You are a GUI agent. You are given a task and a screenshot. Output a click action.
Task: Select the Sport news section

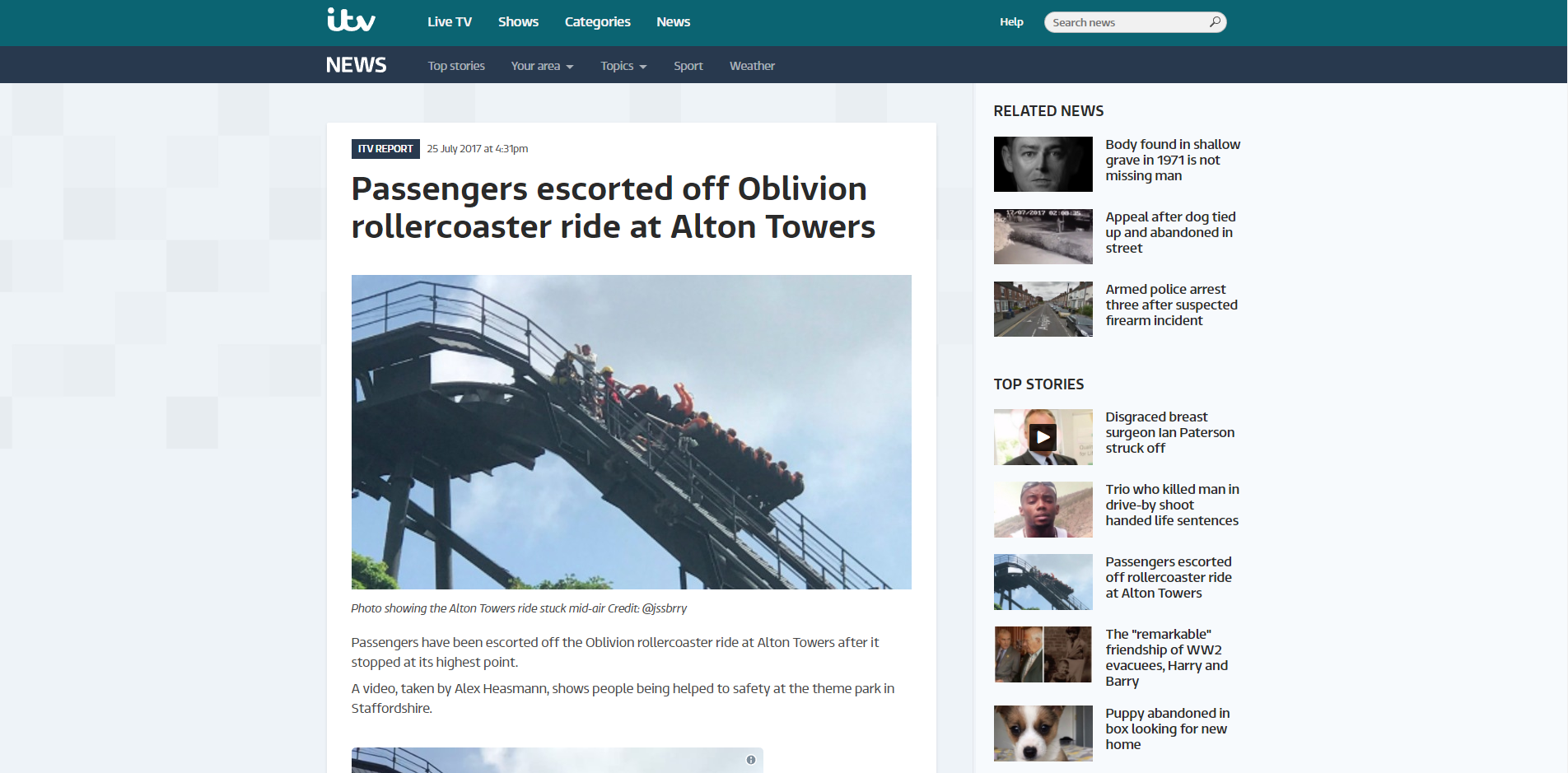point(688,66)
